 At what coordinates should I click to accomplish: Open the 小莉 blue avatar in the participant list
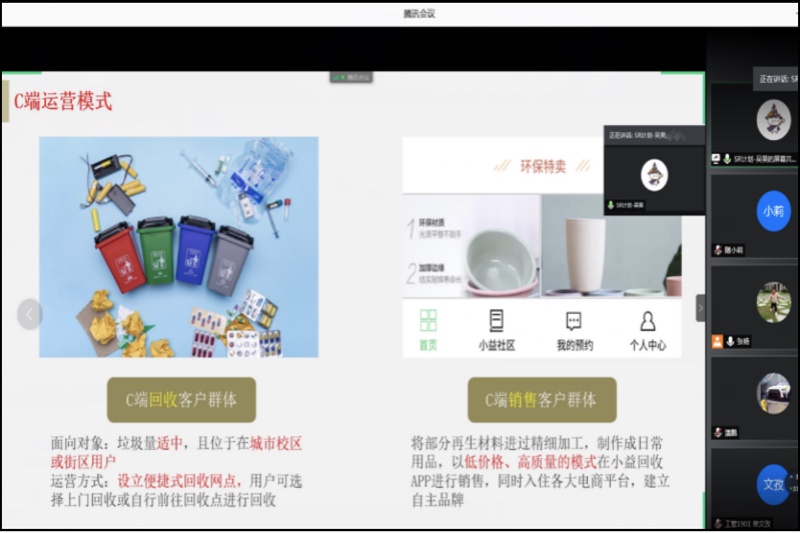click(773, 210)
